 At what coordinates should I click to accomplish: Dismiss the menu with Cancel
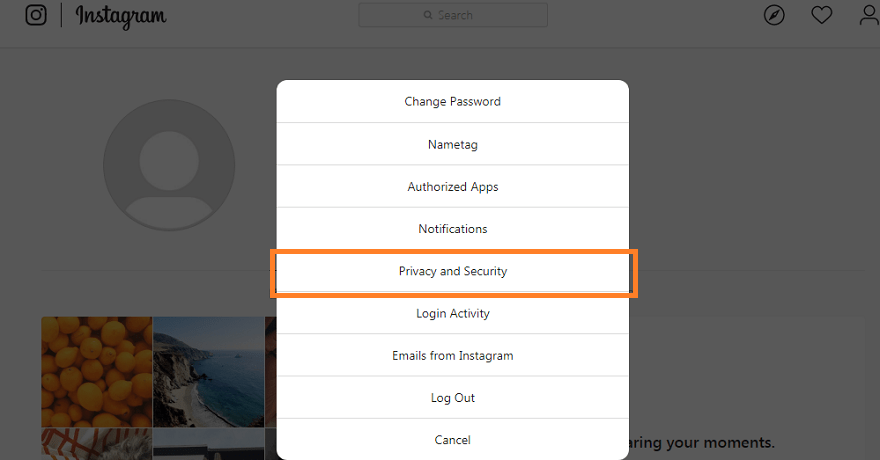453,440
